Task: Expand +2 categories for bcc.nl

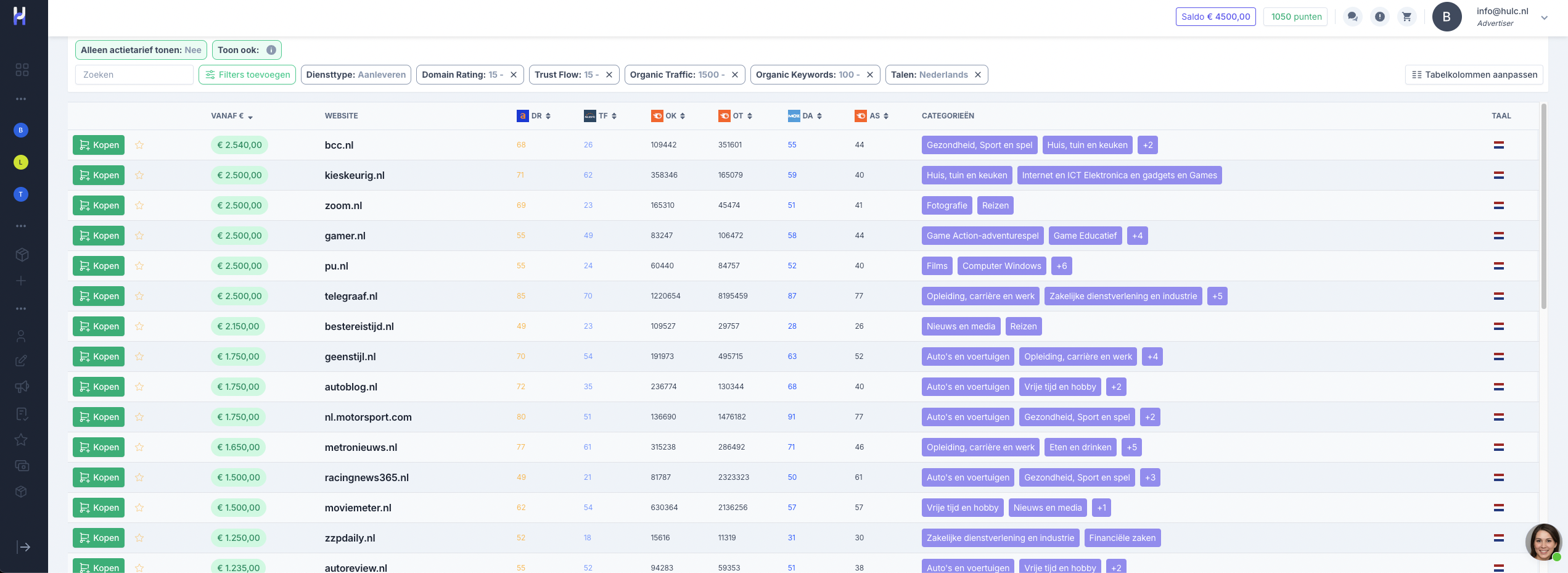Action: (x=1147, y=145)
